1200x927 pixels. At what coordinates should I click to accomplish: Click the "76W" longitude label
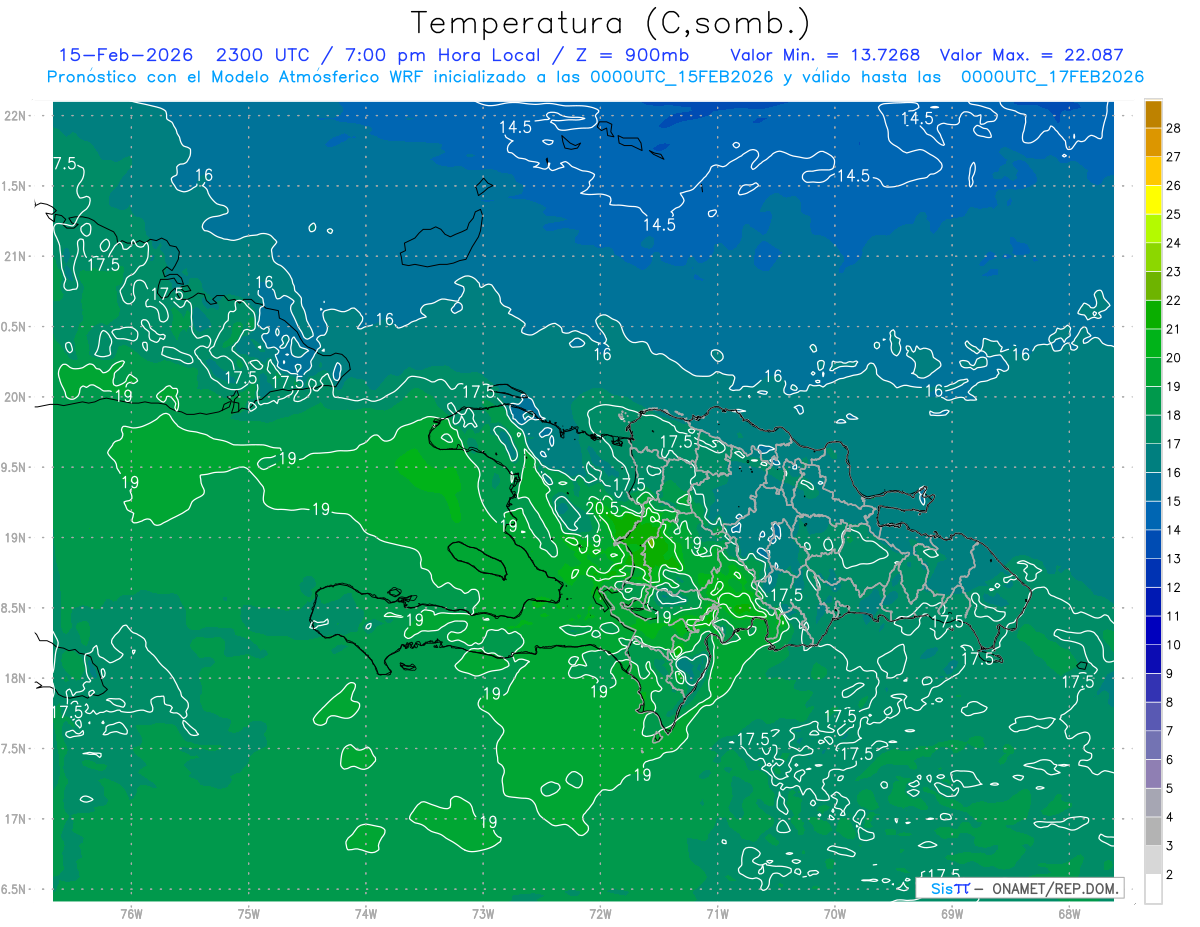click(x=131, y=913)
